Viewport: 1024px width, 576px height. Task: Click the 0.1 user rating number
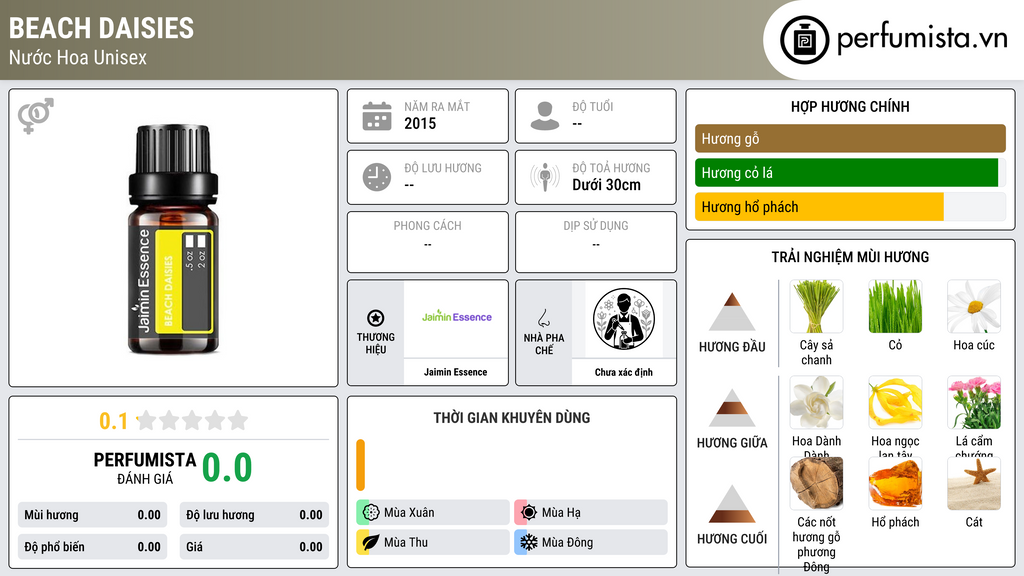point(113,421)
